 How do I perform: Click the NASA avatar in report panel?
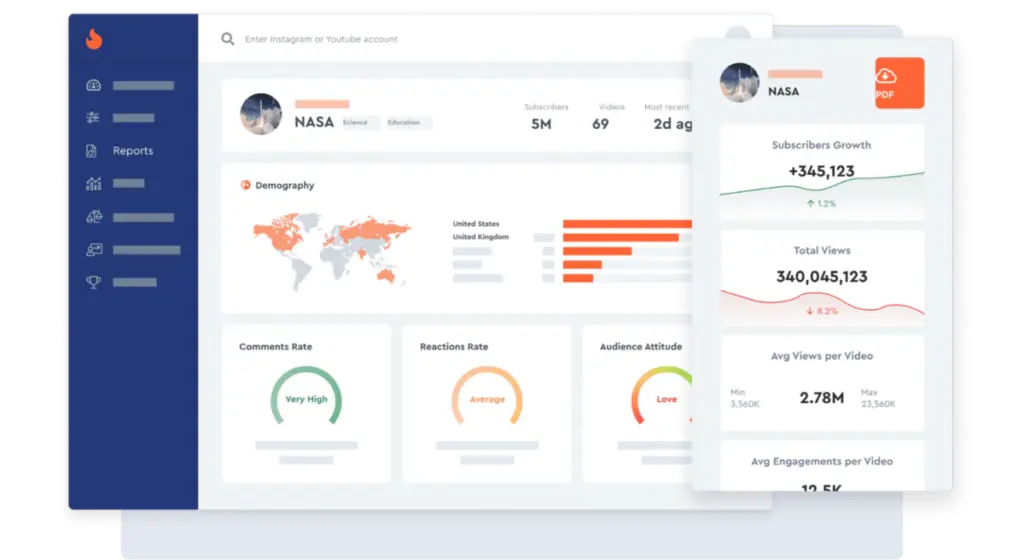coord(739,82)
